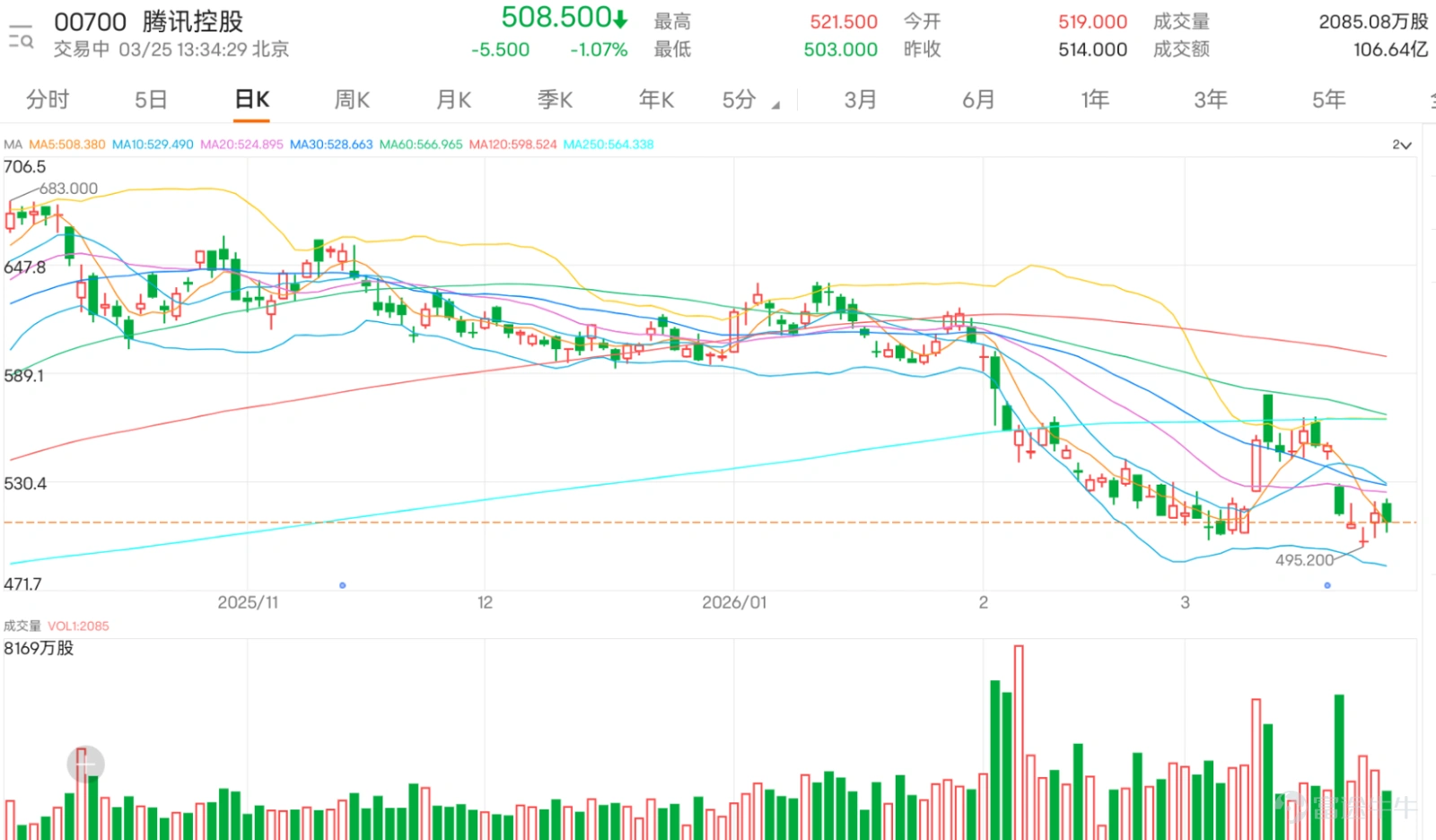This screenshot has height=840, width=1436.
Task: Switch to the 5日 tab
Action: tap(151, 100)
